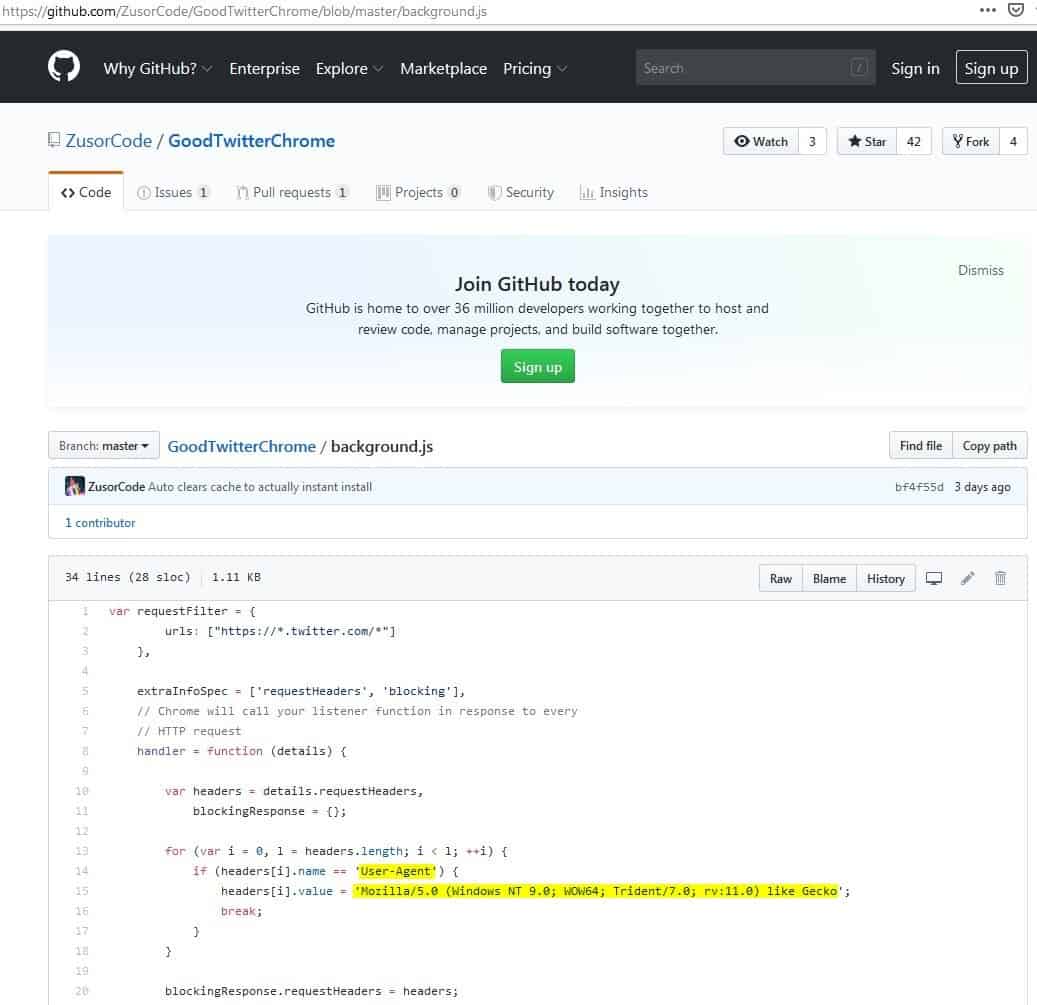Watch the repository using the eye button
Screen dimensions: 1037x1005
tap(761, 141)
